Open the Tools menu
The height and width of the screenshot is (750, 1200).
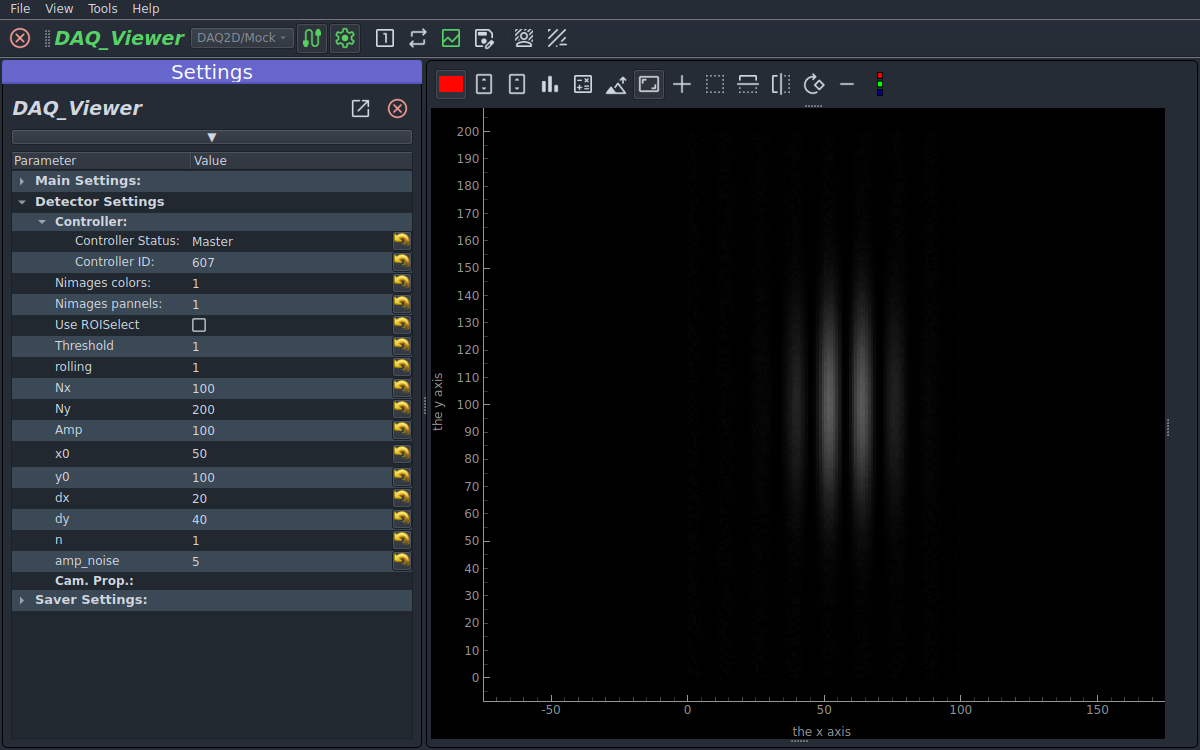pos(102,8)
